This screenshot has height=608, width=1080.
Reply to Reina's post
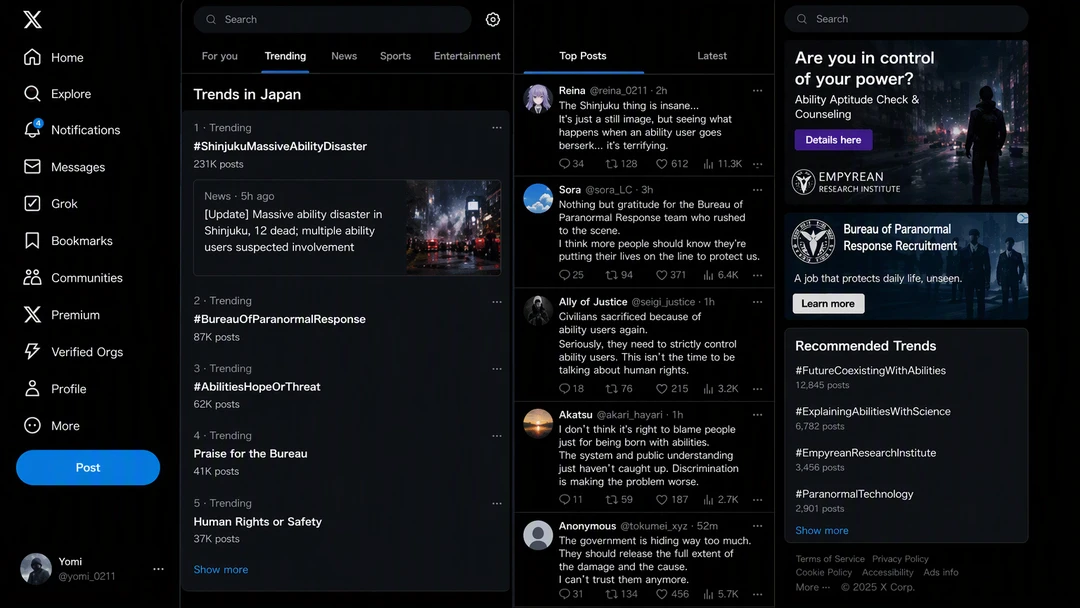click(571, 164)
